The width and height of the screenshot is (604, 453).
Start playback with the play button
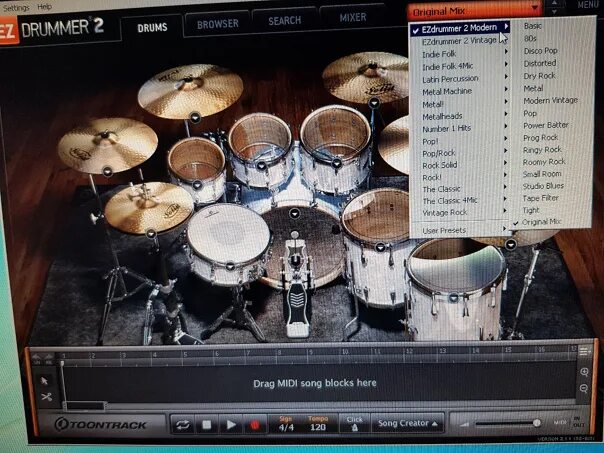pos(231,424)
